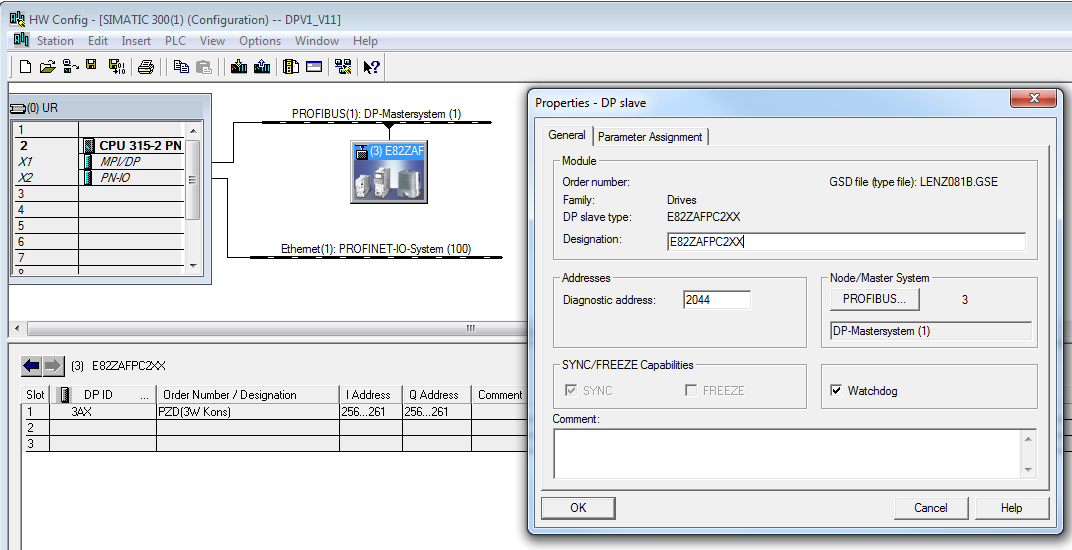Click the HW Config document icon in menu bar
1072x550 pixels.
coord(21,40)
